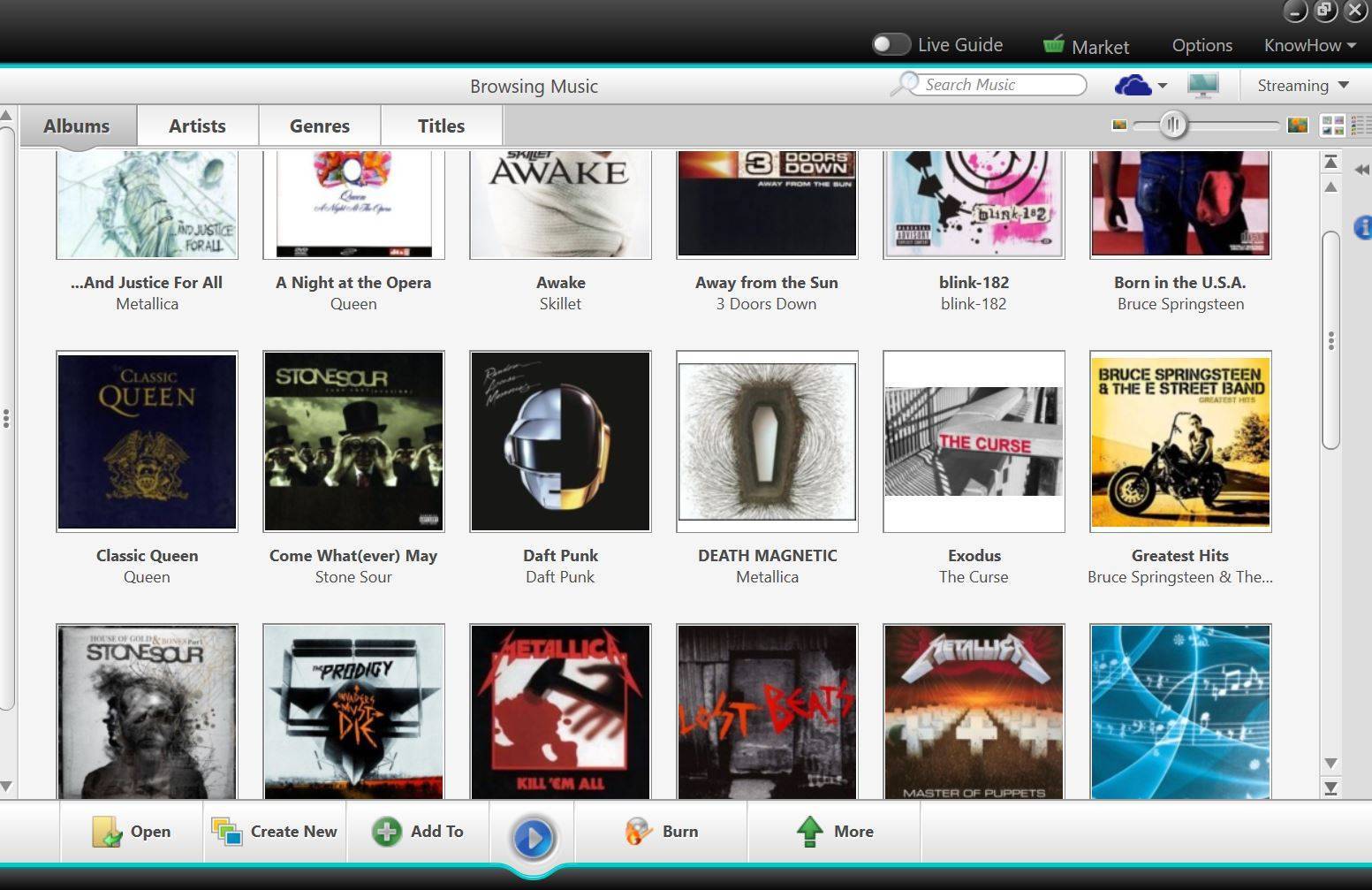The image size is (1372, 890).
Task: Click the scroll up arrow of album list
Action: [x=1330, y=187]
